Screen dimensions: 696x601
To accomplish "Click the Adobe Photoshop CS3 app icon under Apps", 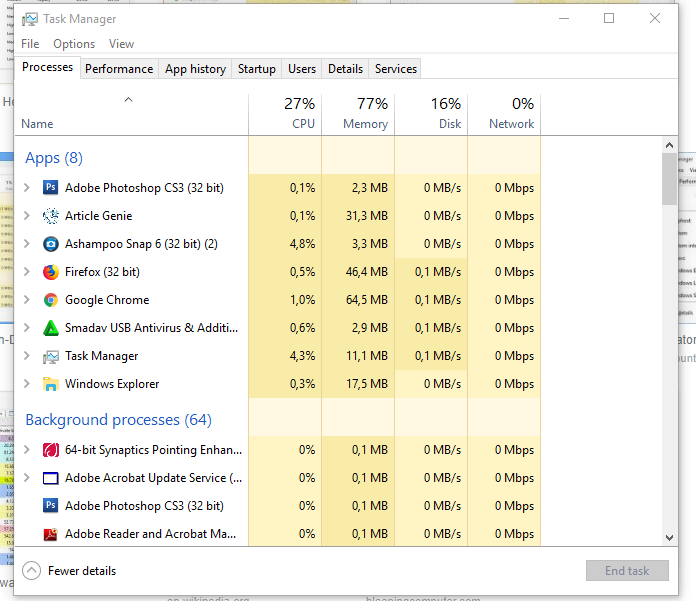I will pyautogui.click(x=51, y=187).
